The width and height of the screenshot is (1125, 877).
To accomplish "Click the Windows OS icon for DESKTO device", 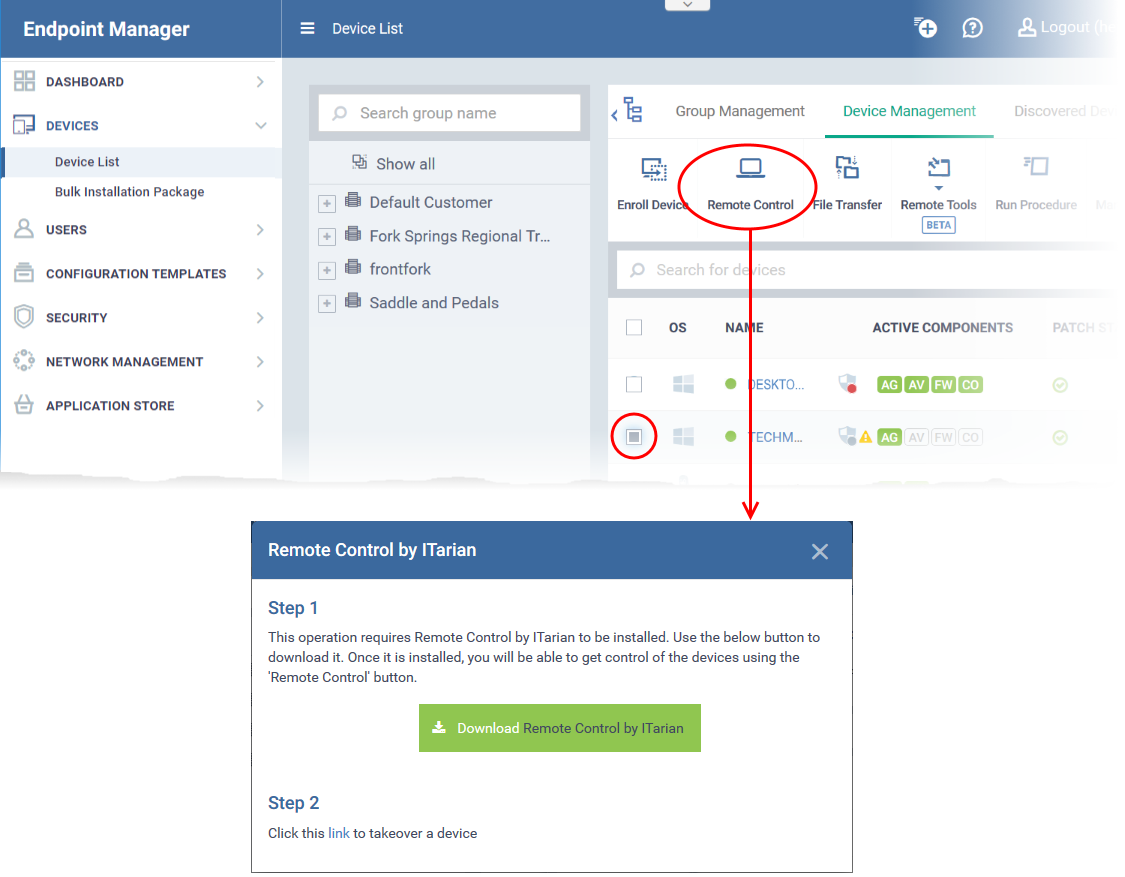I will tap(683, 385).
